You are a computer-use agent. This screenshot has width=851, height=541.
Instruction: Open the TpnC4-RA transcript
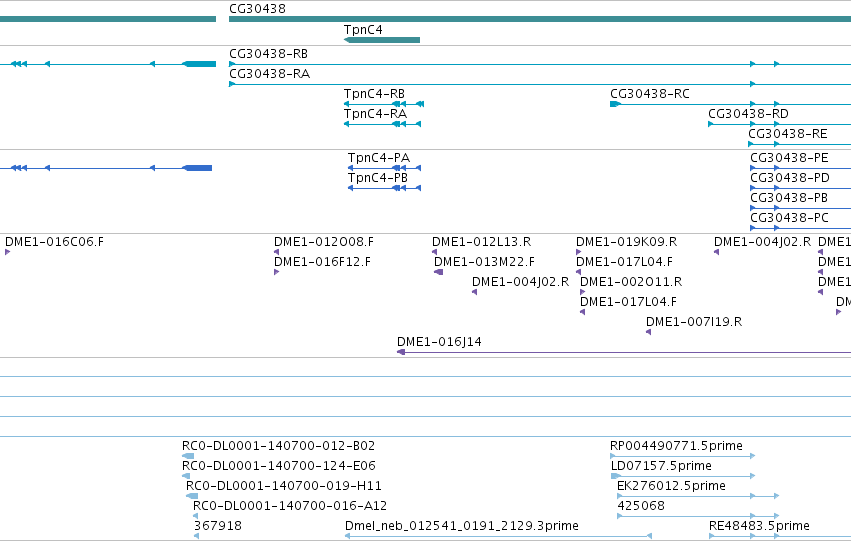(x=382, y=124)
